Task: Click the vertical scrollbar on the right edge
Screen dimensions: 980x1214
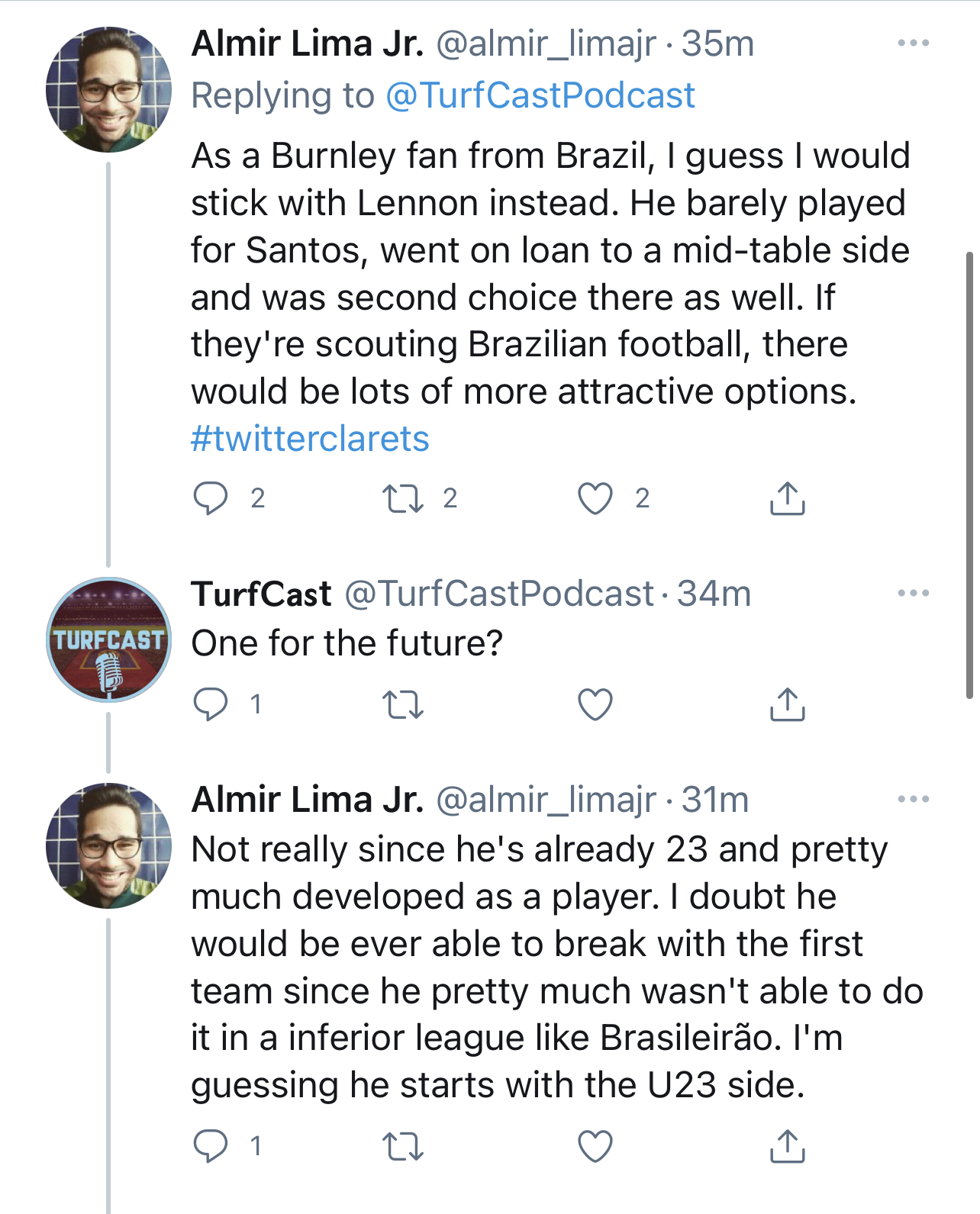Action: pyautogui.click(x=969, y=473)
